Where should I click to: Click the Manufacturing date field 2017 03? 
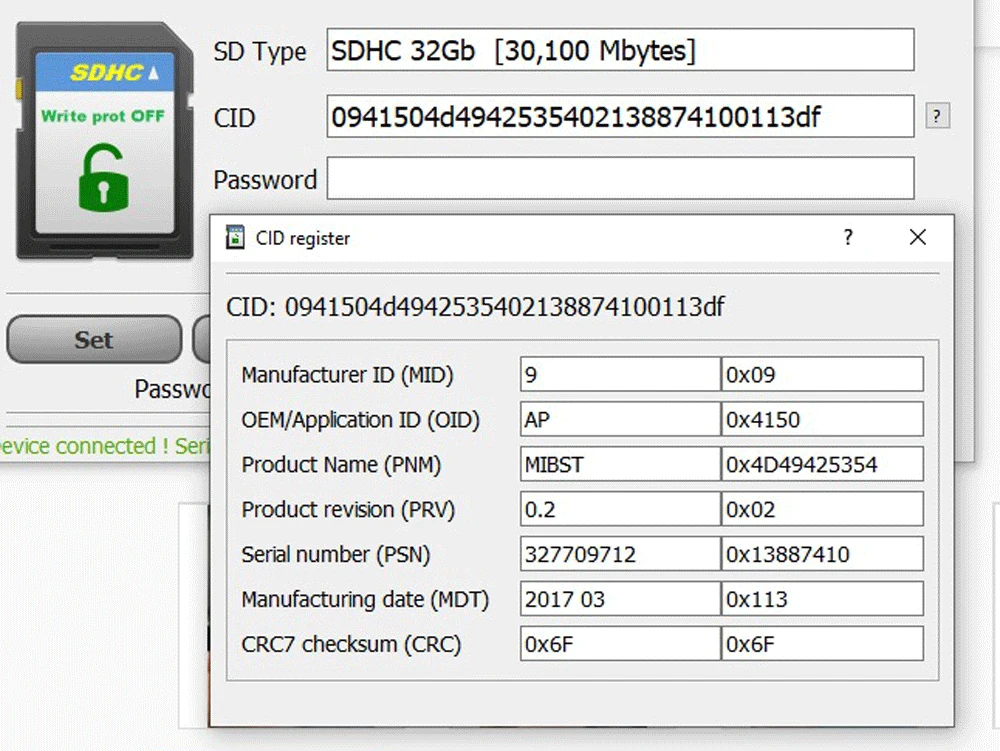(619, 599)
